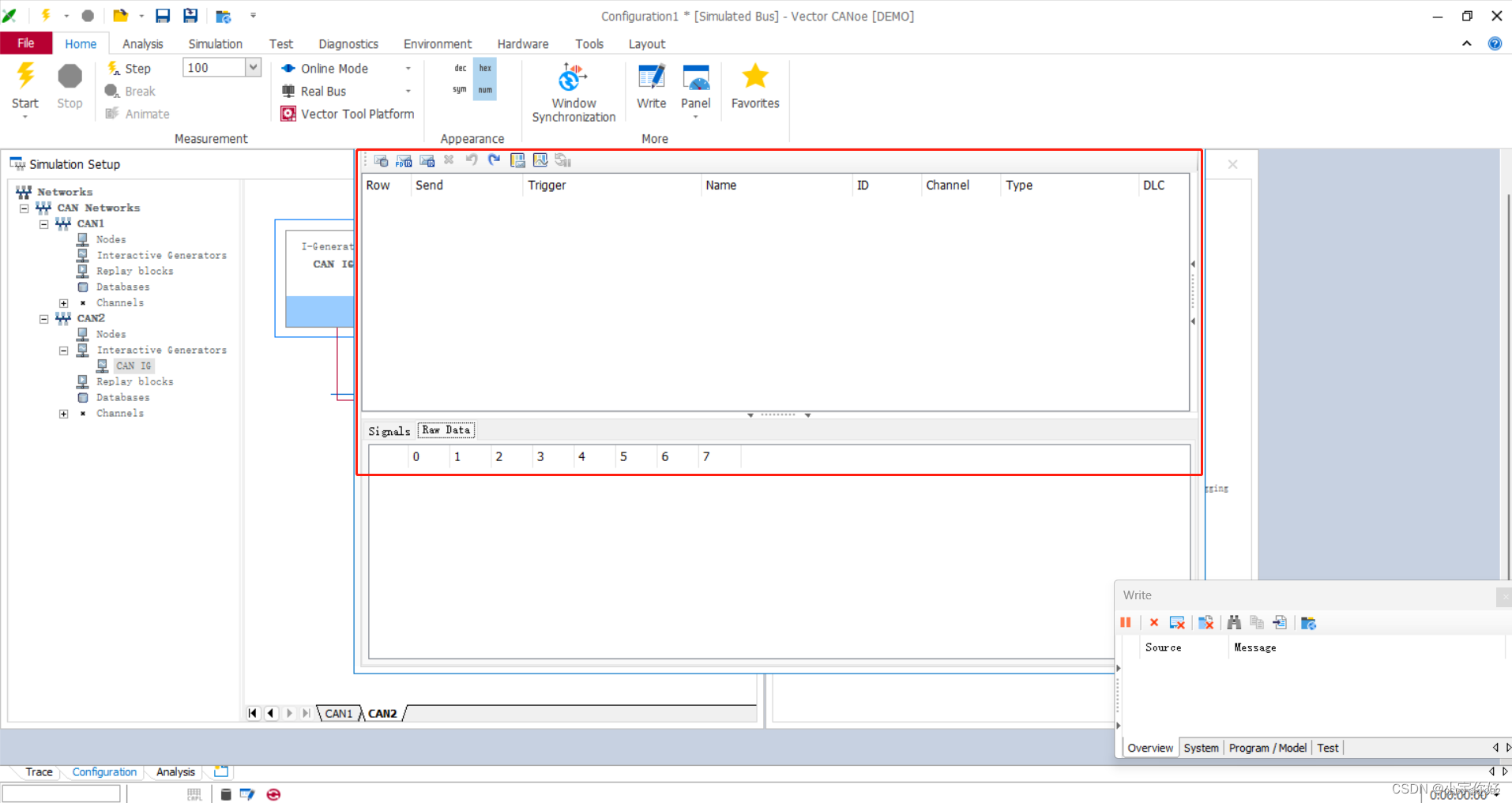Select Replay blocks under CAN2

[135, 382]
